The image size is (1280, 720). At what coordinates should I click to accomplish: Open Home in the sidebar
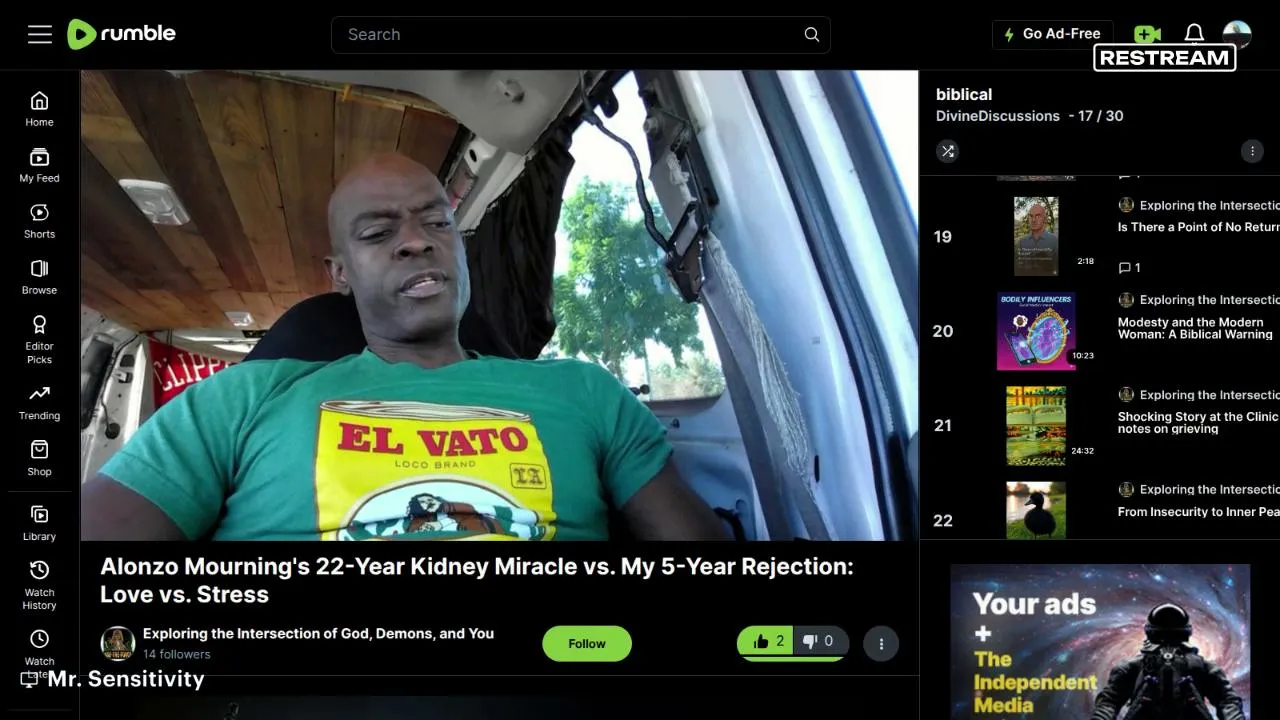point(40,109)
